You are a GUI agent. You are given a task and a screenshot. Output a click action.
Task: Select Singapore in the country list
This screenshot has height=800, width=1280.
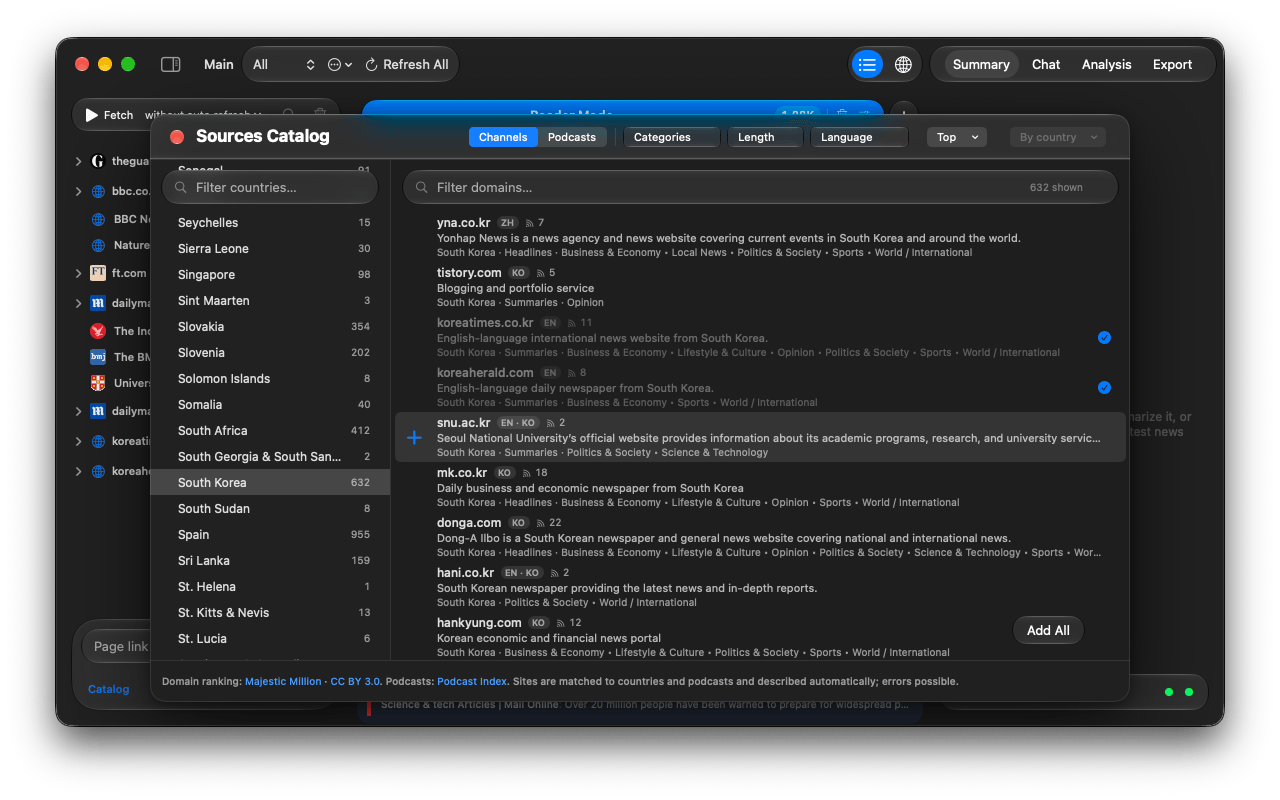click(270, 274)
